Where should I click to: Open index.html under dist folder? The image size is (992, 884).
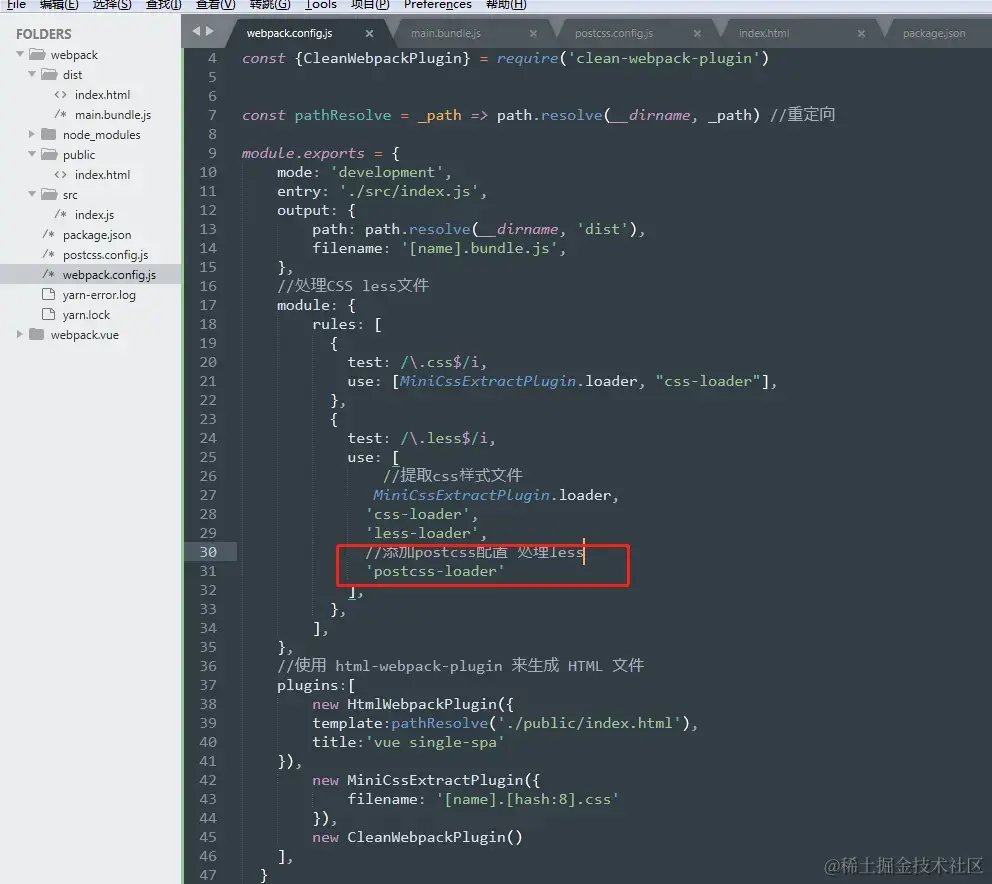tap(102, 94)
